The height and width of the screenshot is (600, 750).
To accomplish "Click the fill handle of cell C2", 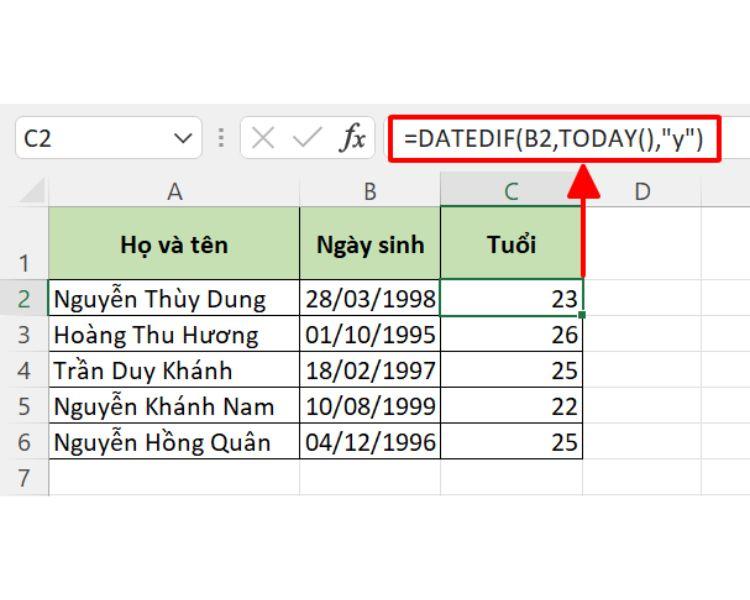I will pyautogui.click(x=582, y=315).
